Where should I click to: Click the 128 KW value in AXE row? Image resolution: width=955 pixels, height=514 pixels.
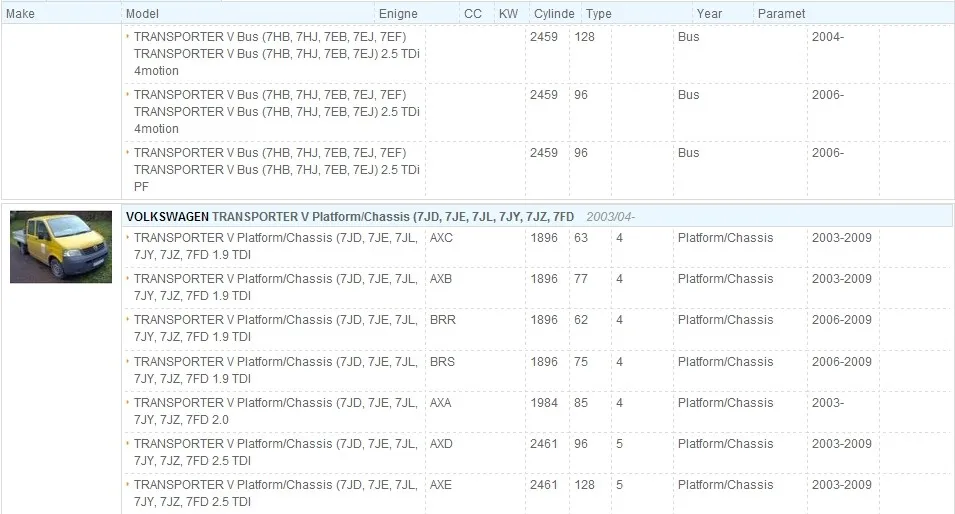click(585, 485)
